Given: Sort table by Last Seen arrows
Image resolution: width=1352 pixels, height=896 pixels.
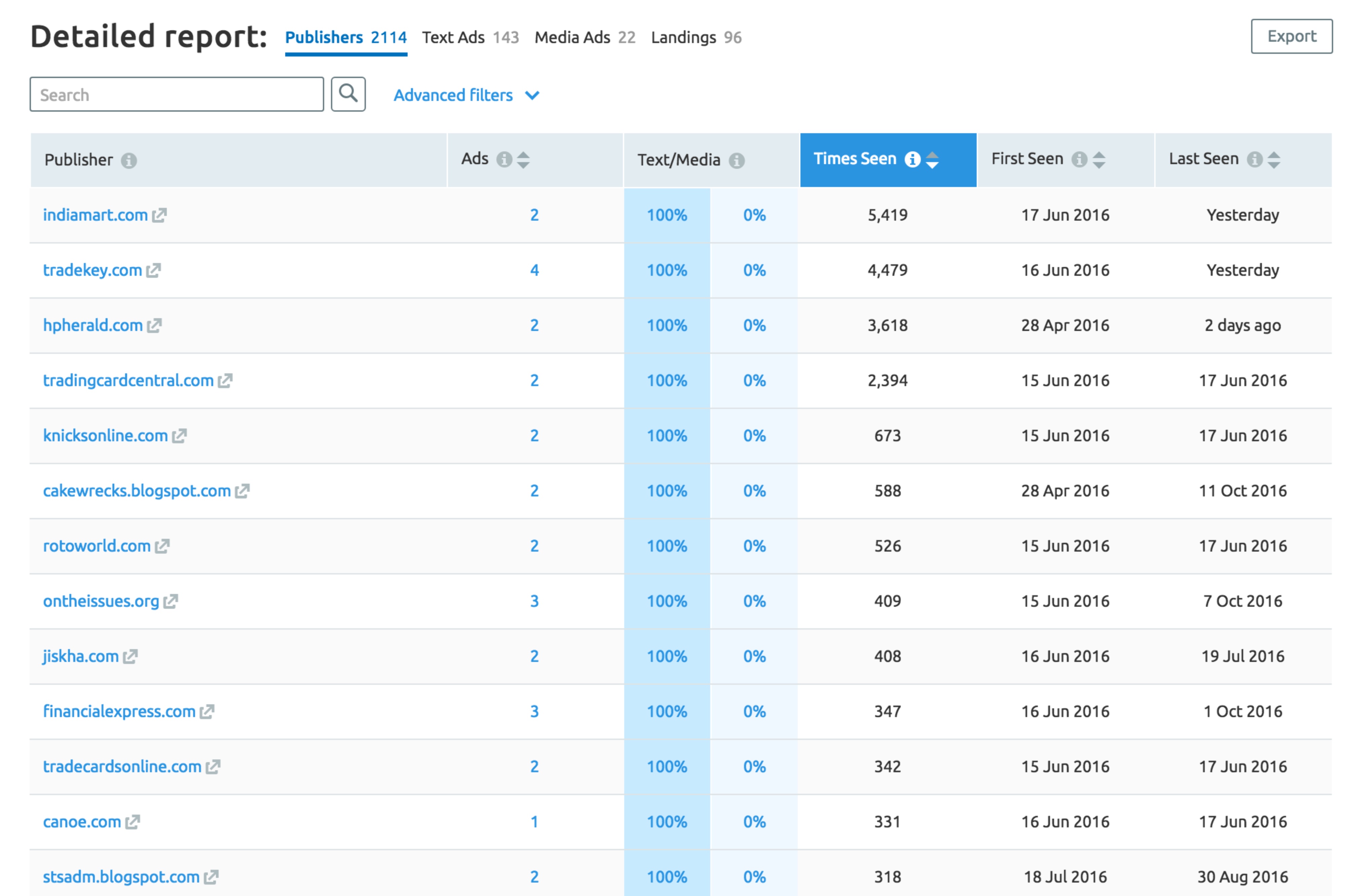Looking at the screenshot, I should pos(1273,159).
